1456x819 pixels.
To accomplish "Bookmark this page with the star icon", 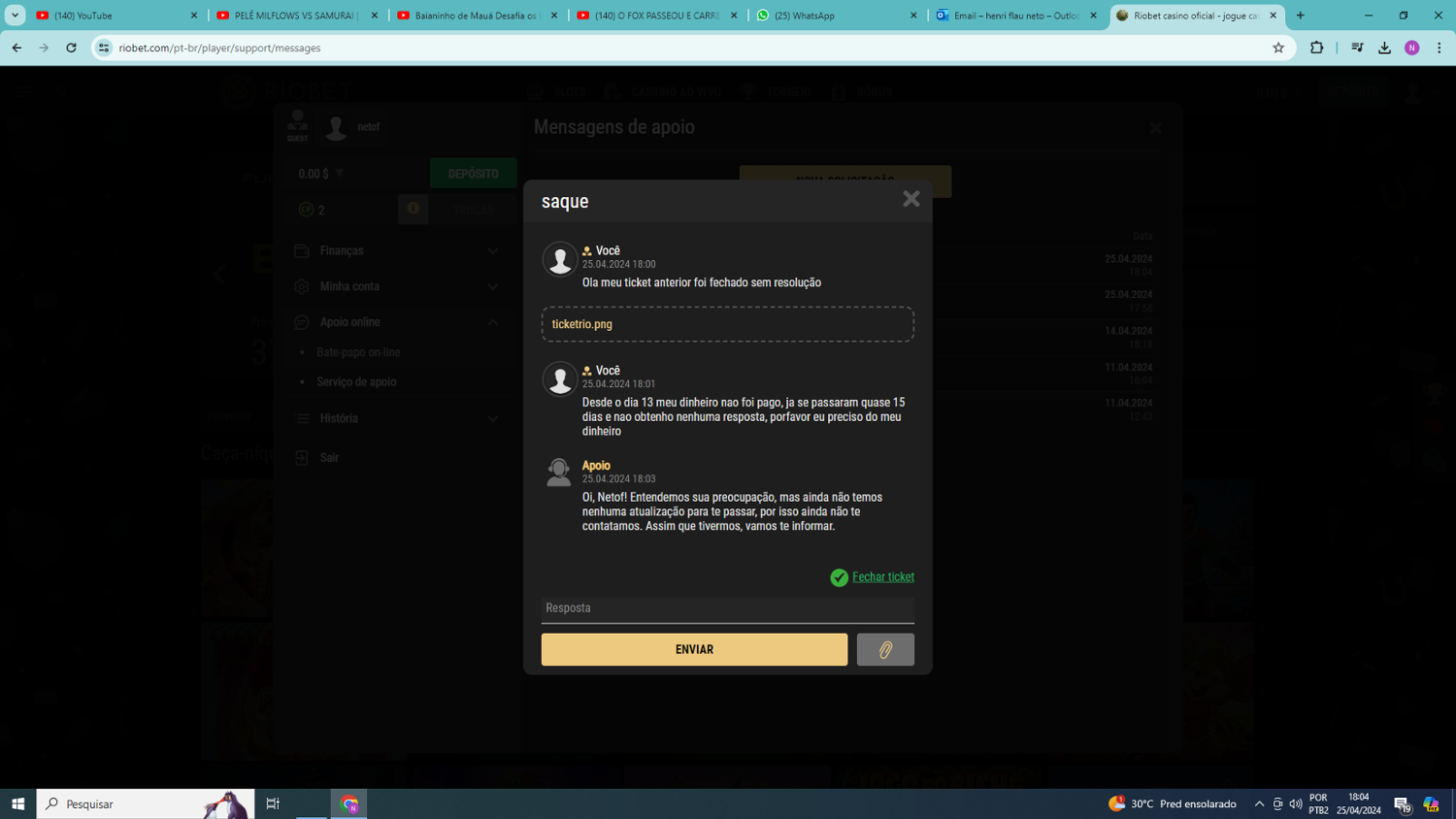I will pyautogui.click(x=1278, y=48).
